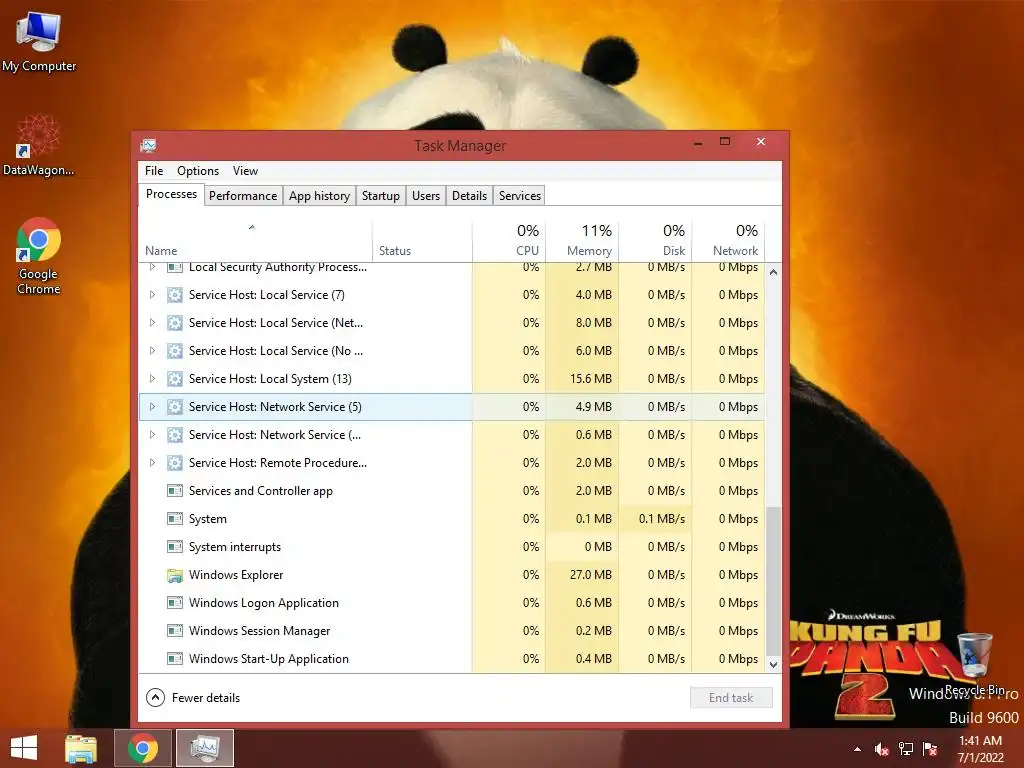Sort by the Disk column header

coord(655,240)
